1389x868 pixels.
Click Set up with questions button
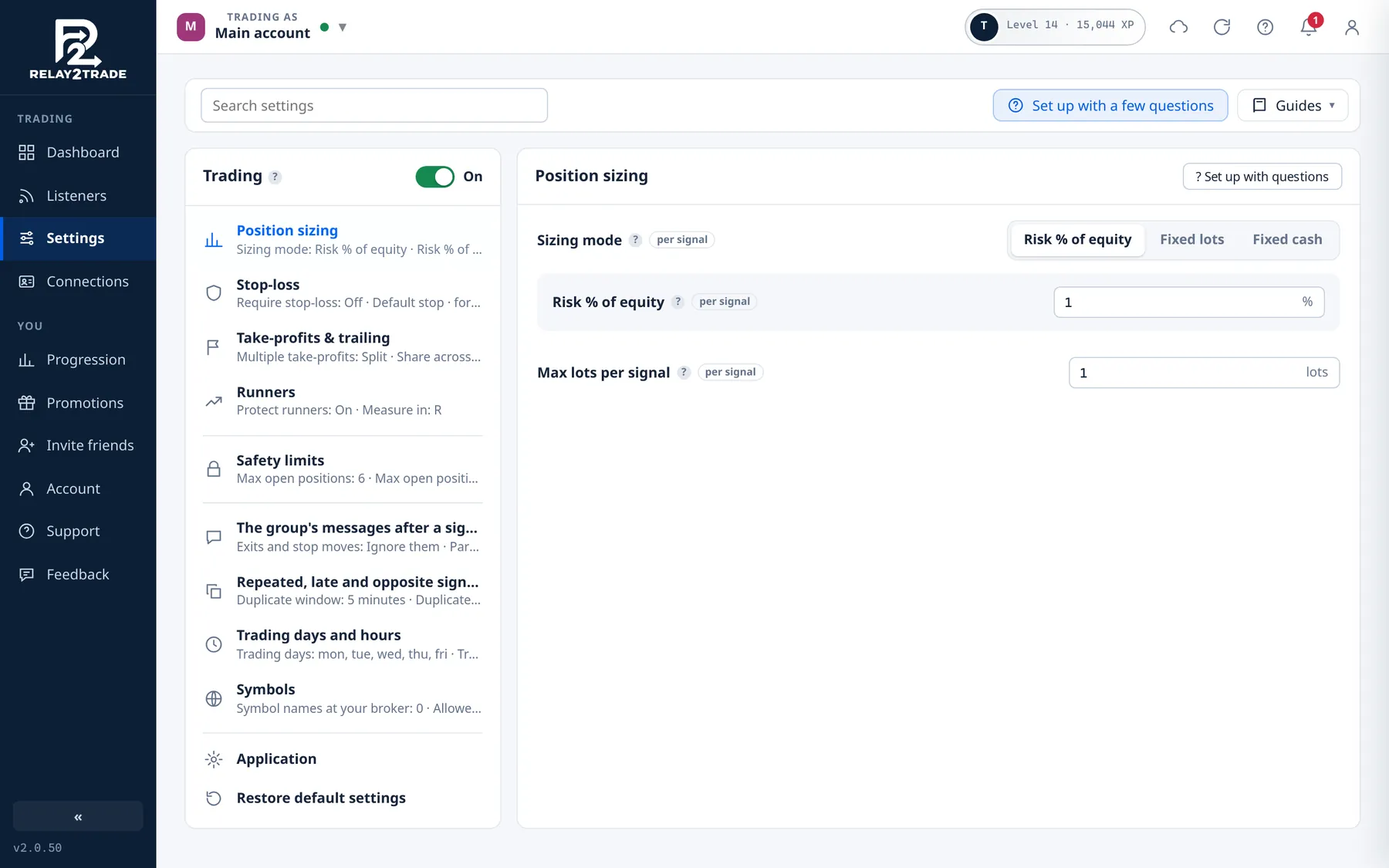pyautogui.click(x=1262, y=176)
